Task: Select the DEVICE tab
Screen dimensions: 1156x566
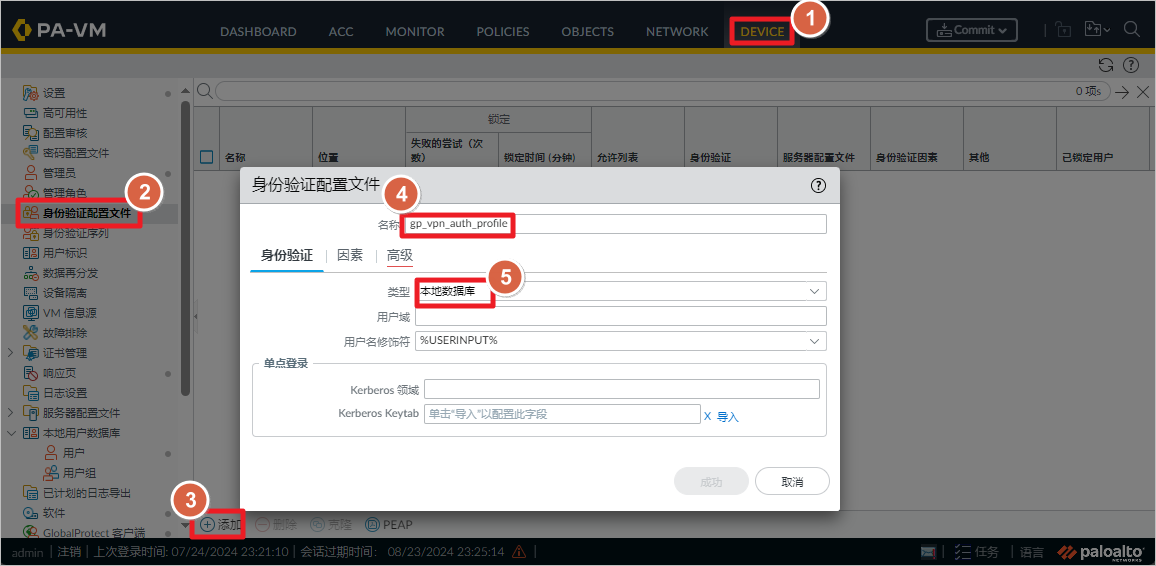Action: coord(762,32)
